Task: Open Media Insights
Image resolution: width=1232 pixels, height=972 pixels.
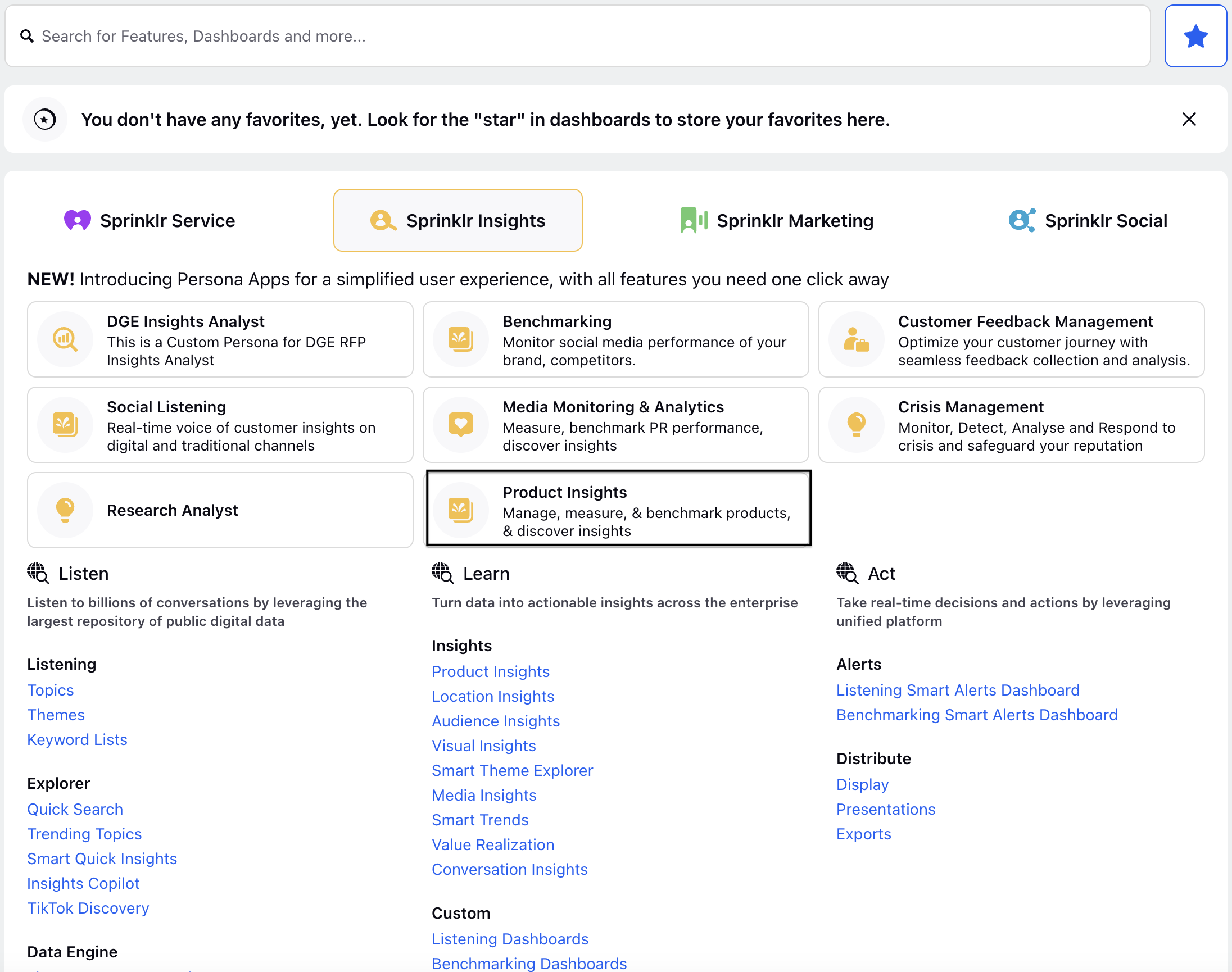Action: 484,795
